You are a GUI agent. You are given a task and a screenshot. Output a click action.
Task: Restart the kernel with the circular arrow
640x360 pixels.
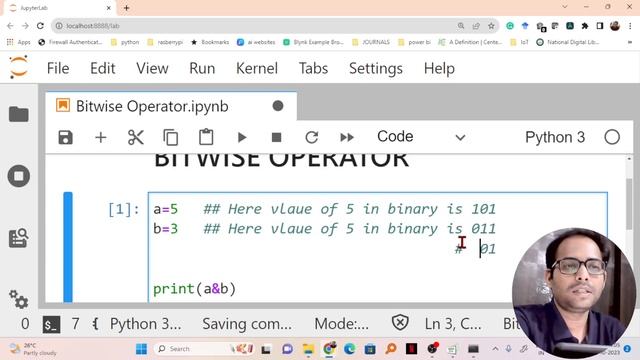[311, 137]
